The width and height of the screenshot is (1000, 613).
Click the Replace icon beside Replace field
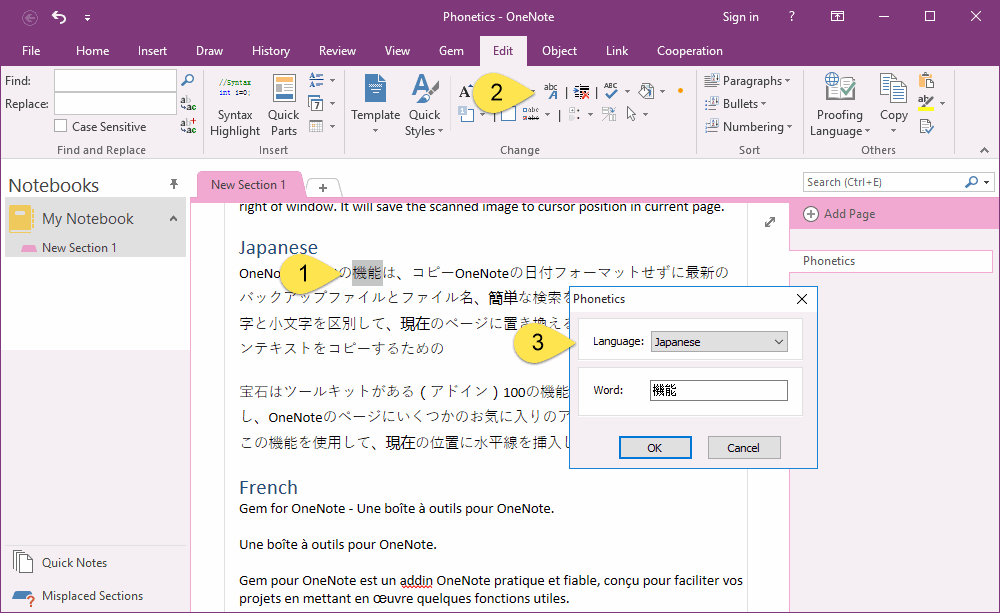pyautogui.click(x=188, y=103)
